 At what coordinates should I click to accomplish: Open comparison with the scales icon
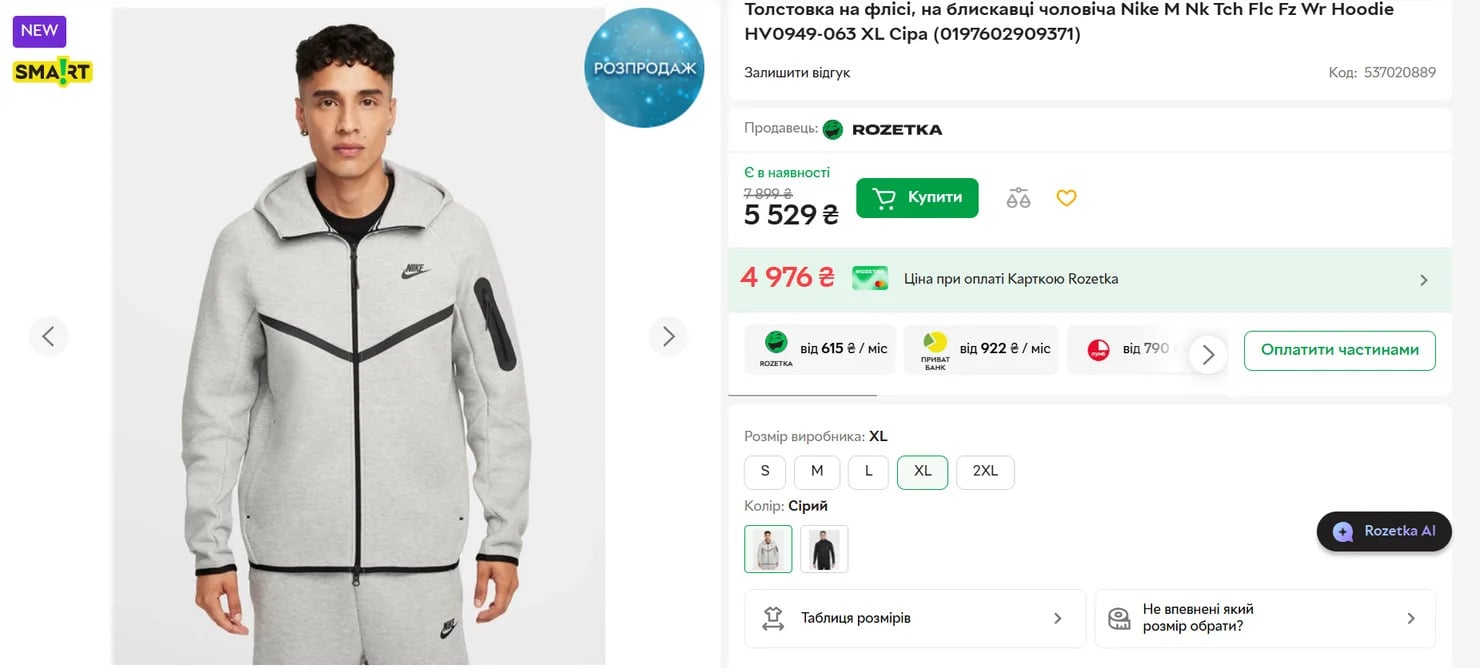(x=1018, y=197)
